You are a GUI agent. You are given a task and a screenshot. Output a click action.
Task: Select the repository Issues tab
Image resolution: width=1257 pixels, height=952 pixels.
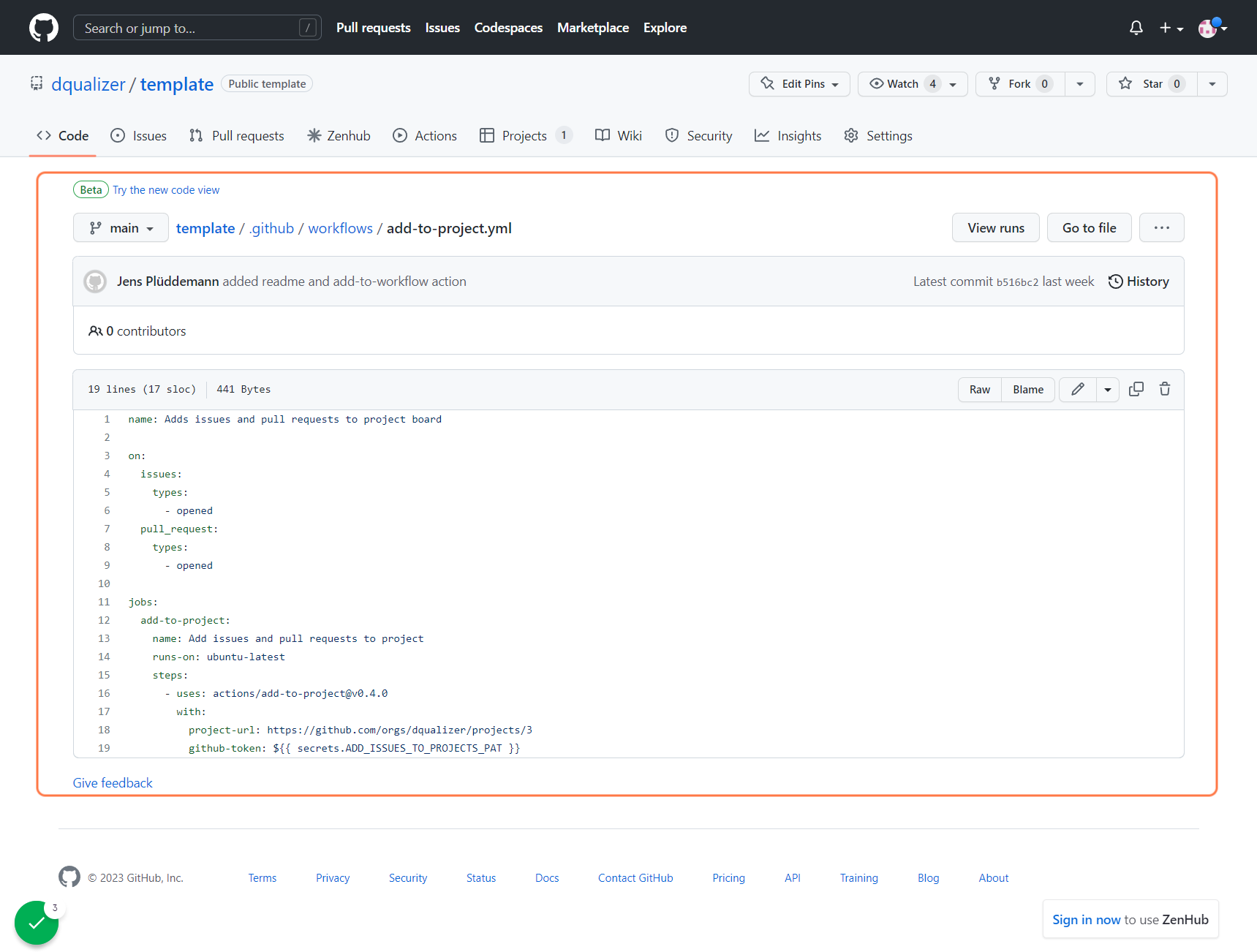pos(138,136)
